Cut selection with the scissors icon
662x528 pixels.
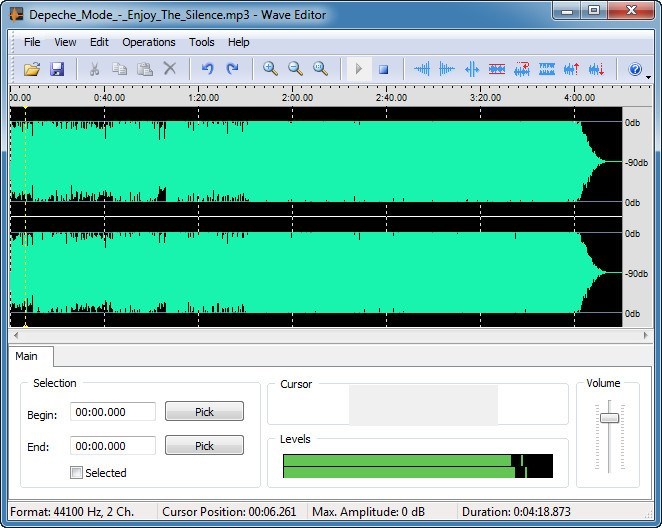click(94, 69)
